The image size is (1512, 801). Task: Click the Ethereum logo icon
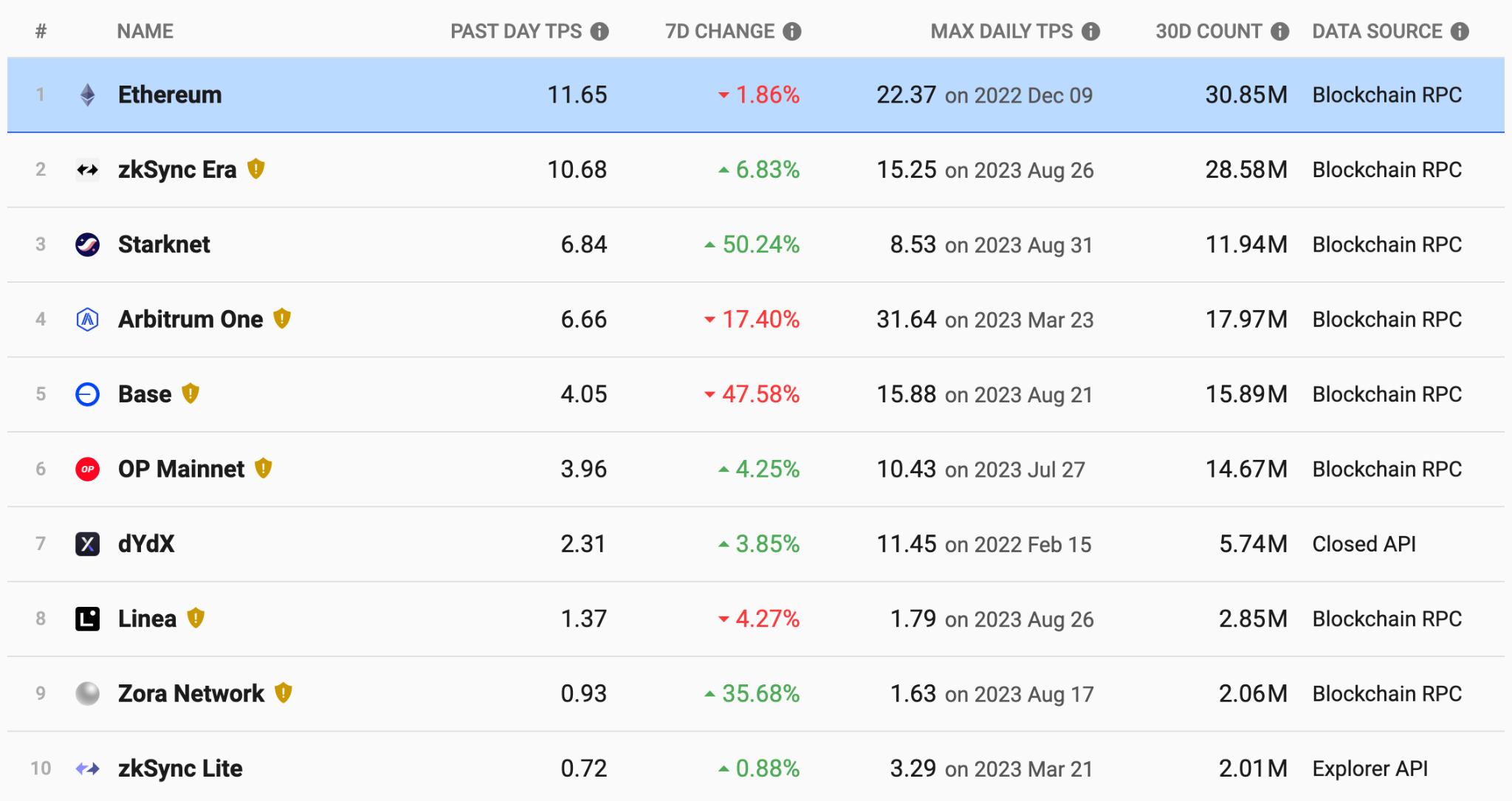(87, 95)
